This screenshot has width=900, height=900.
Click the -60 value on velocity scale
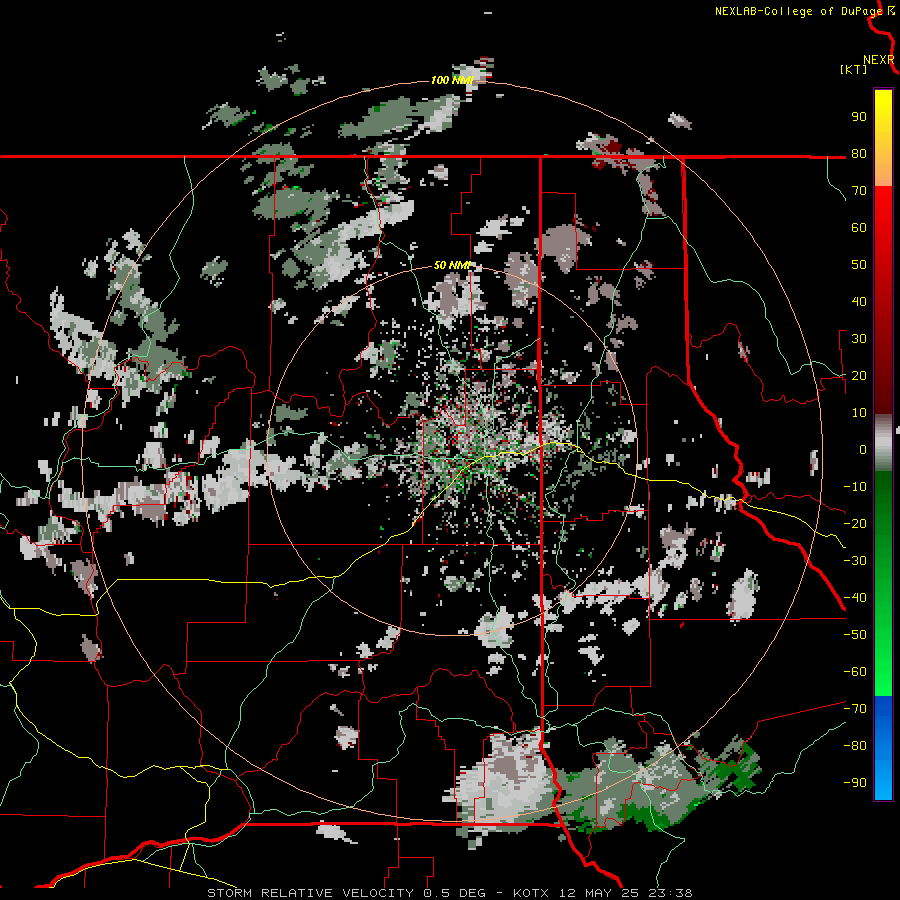click(855, 672)
